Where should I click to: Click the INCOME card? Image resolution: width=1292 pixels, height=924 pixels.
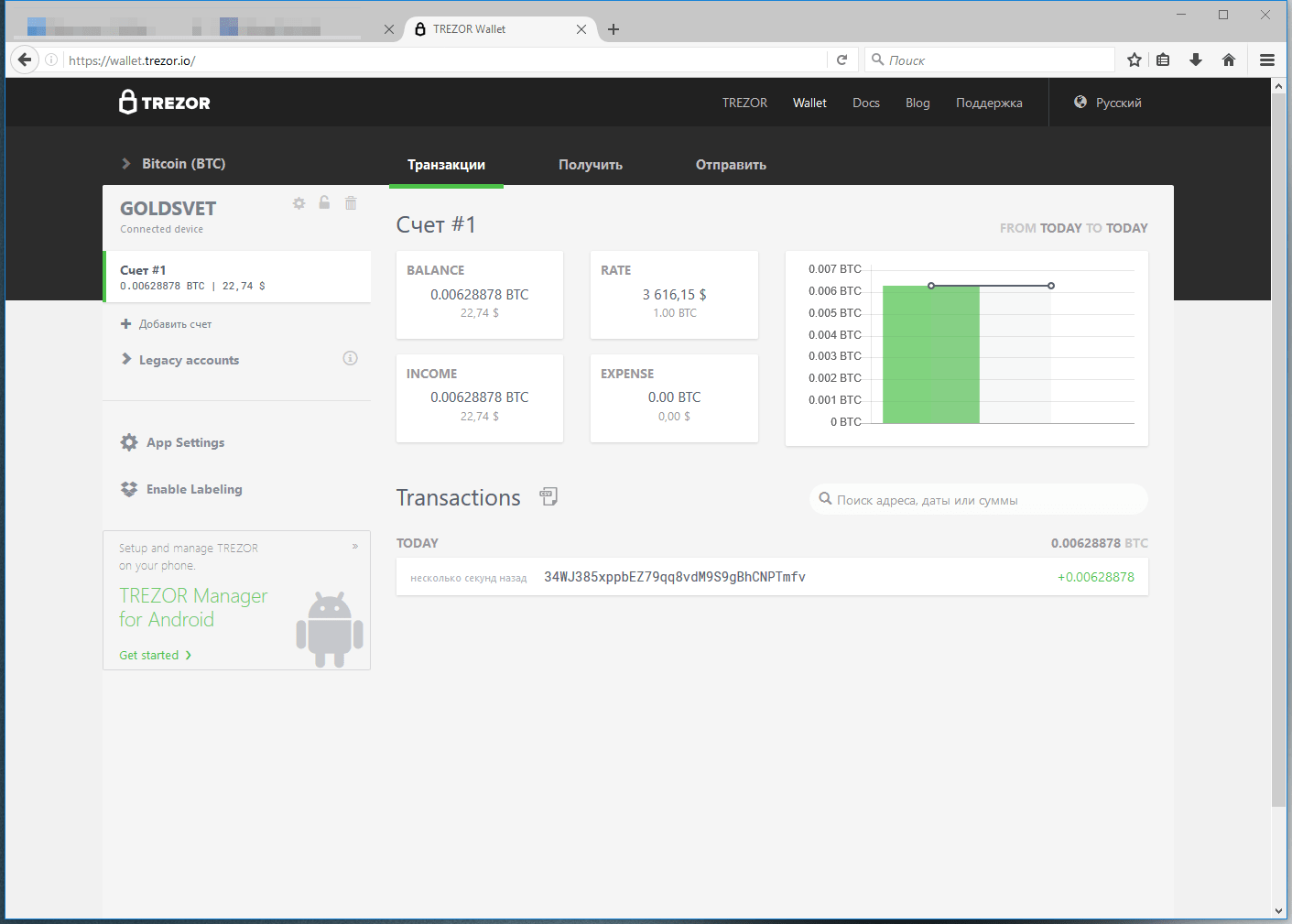point(480,398)
